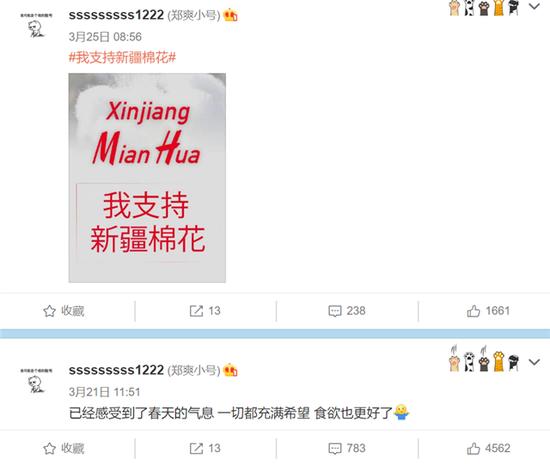Click the crown membership badge on the first post

[230, 15]
